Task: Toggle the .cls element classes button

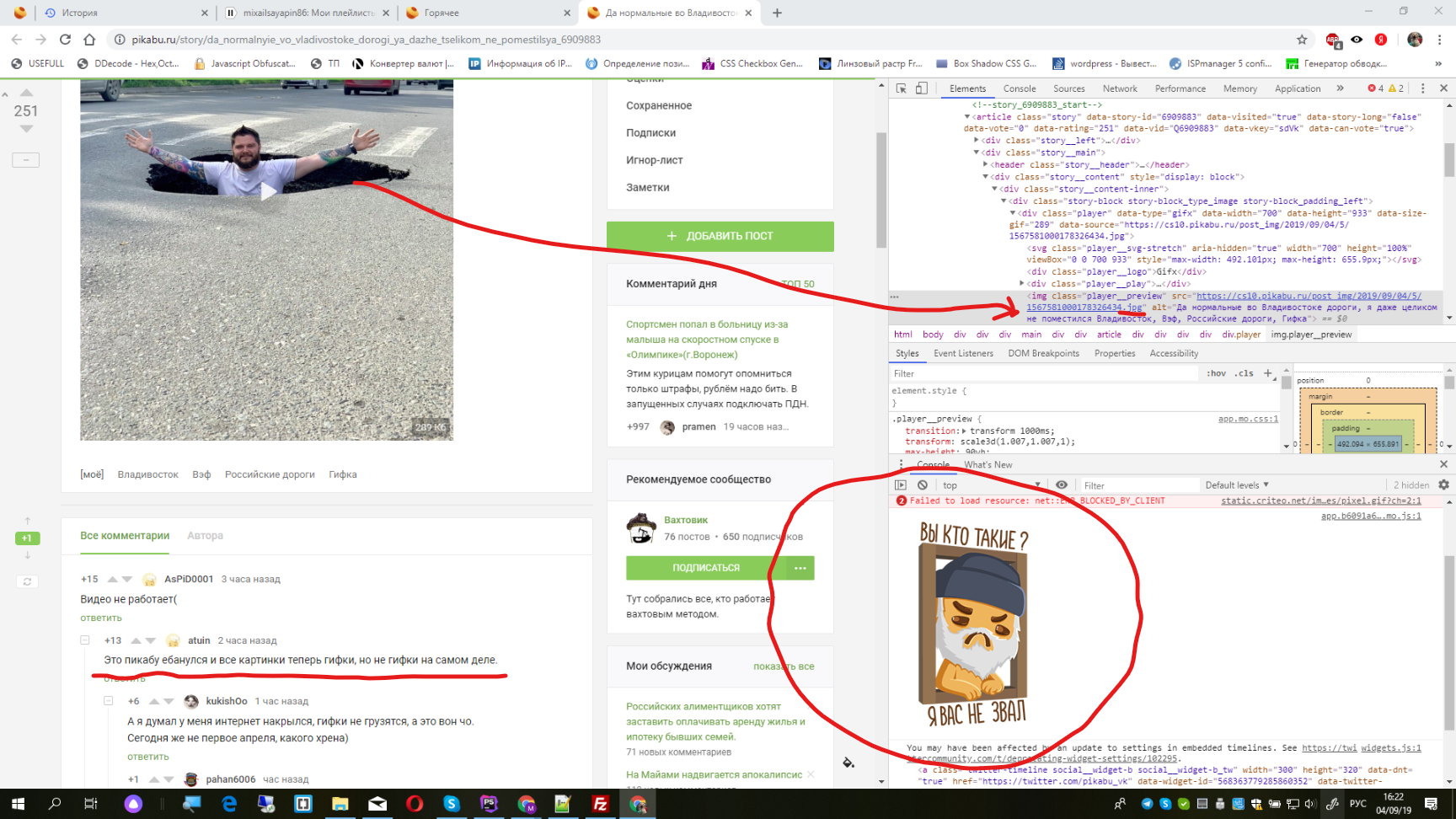Action: pyautogui.click(x=1244, y=373)
